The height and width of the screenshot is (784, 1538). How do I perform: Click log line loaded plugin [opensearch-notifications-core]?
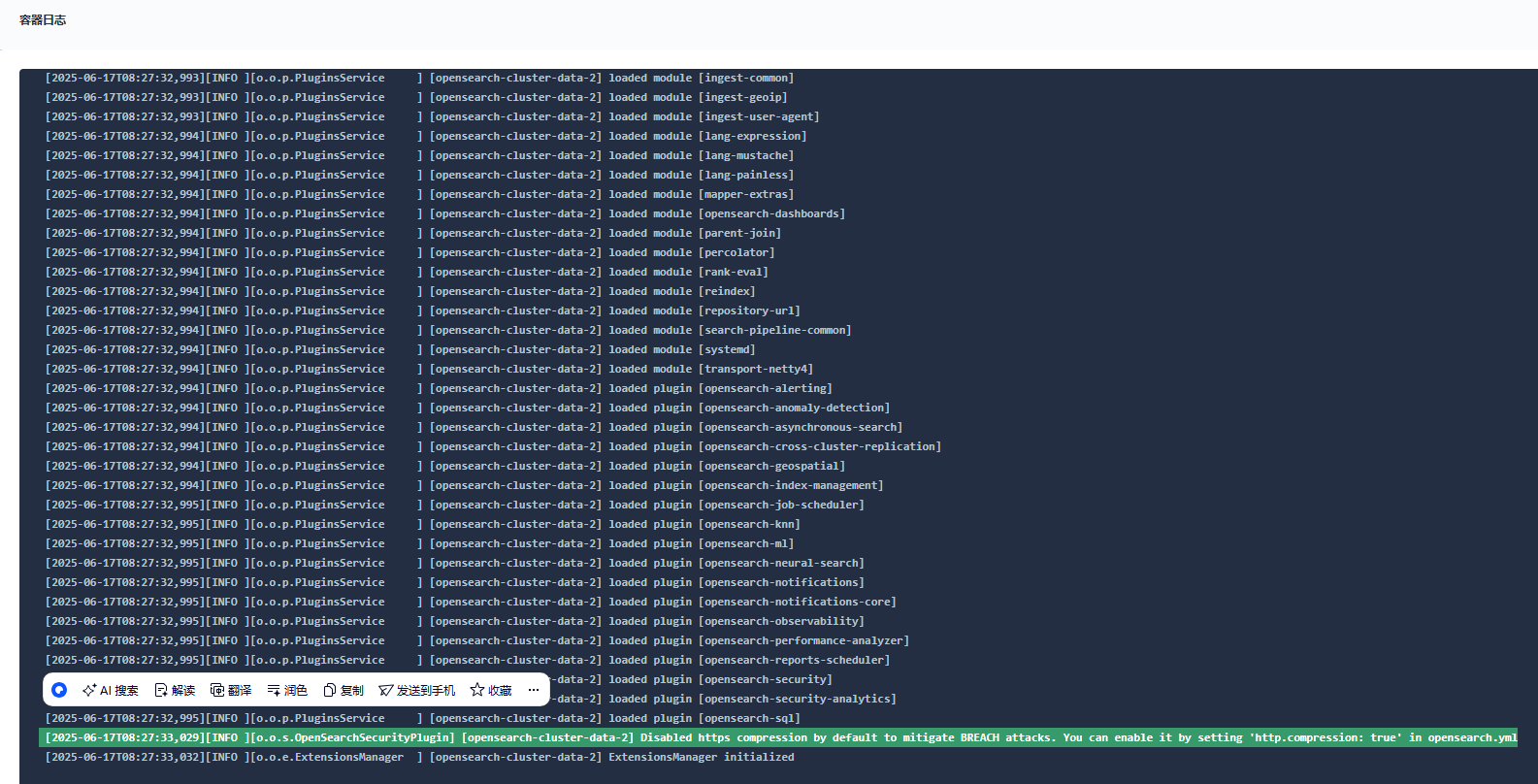click(472, 602)
